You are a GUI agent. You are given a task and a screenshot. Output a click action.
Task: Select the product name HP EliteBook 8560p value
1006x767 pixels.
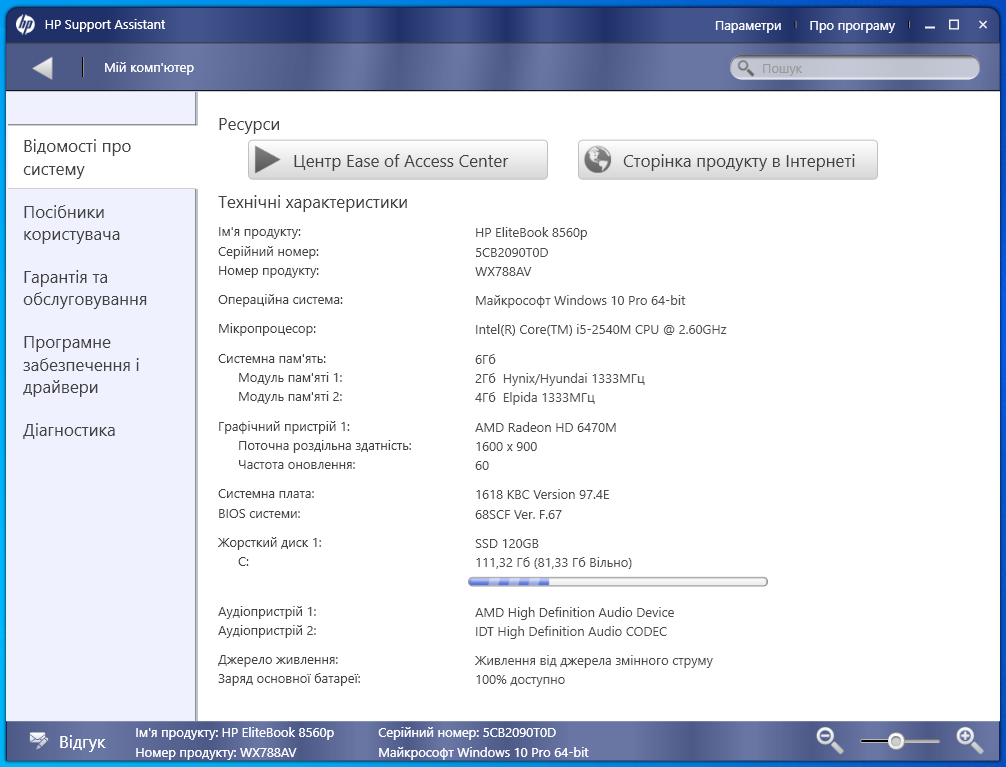(531, 232)
